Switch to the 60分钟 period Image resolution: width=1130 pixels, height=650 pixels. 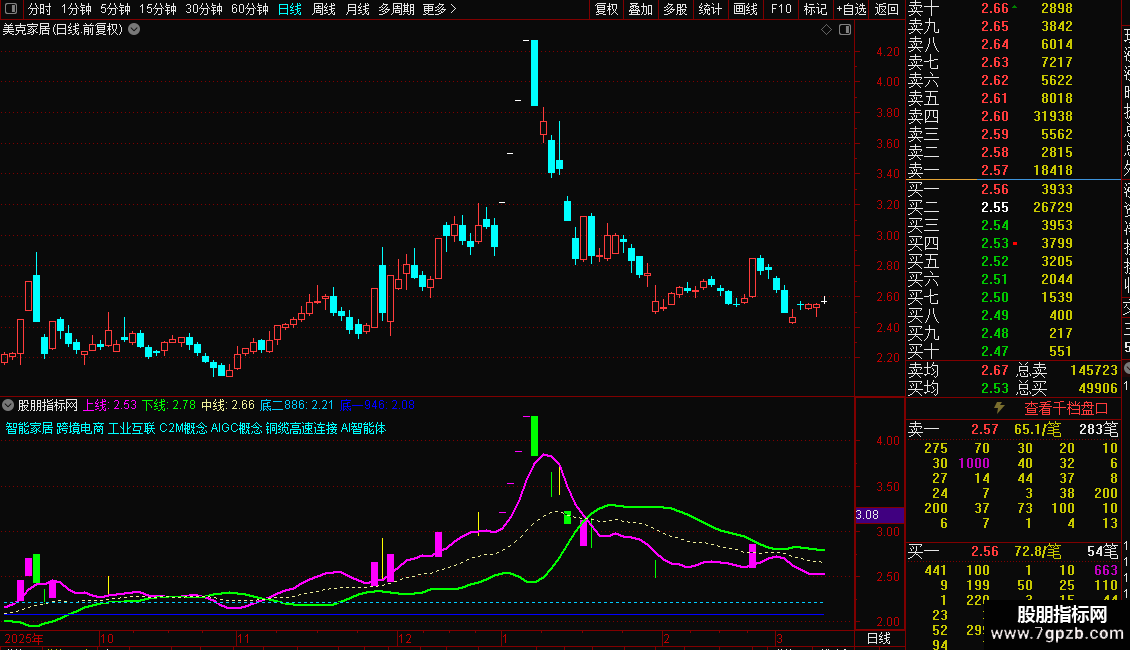pyautogui.click(x=250, y=9)
